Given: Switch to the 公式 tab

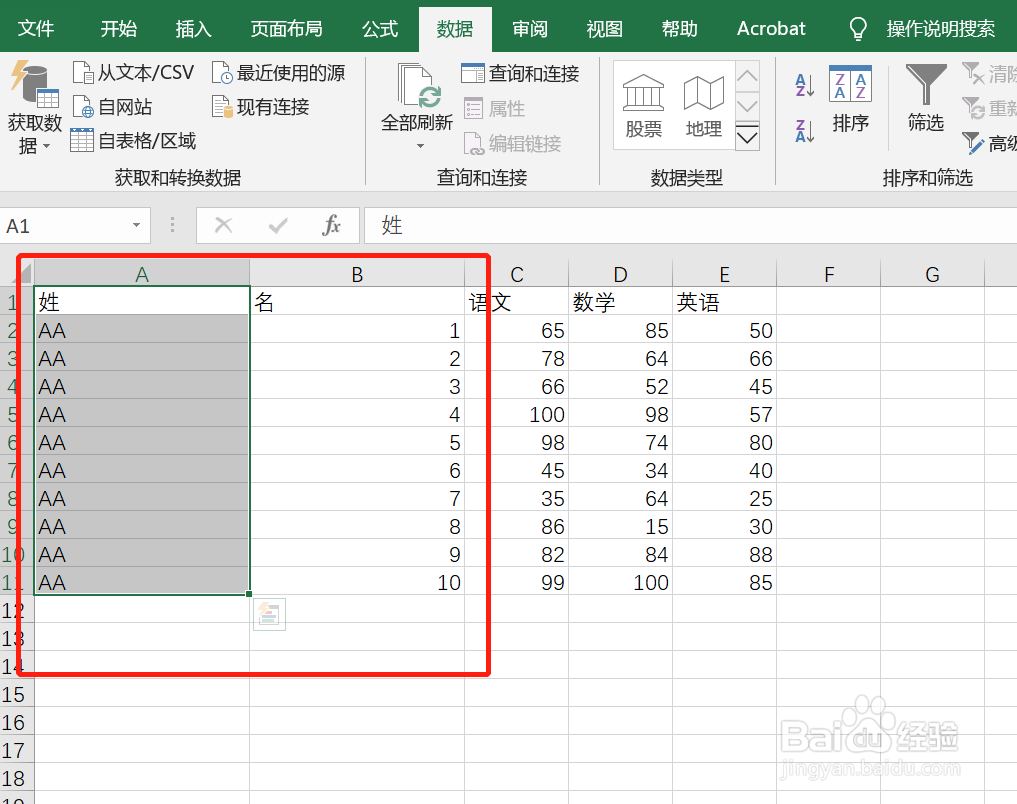Looking at the screenshot, I should (379, 29).
